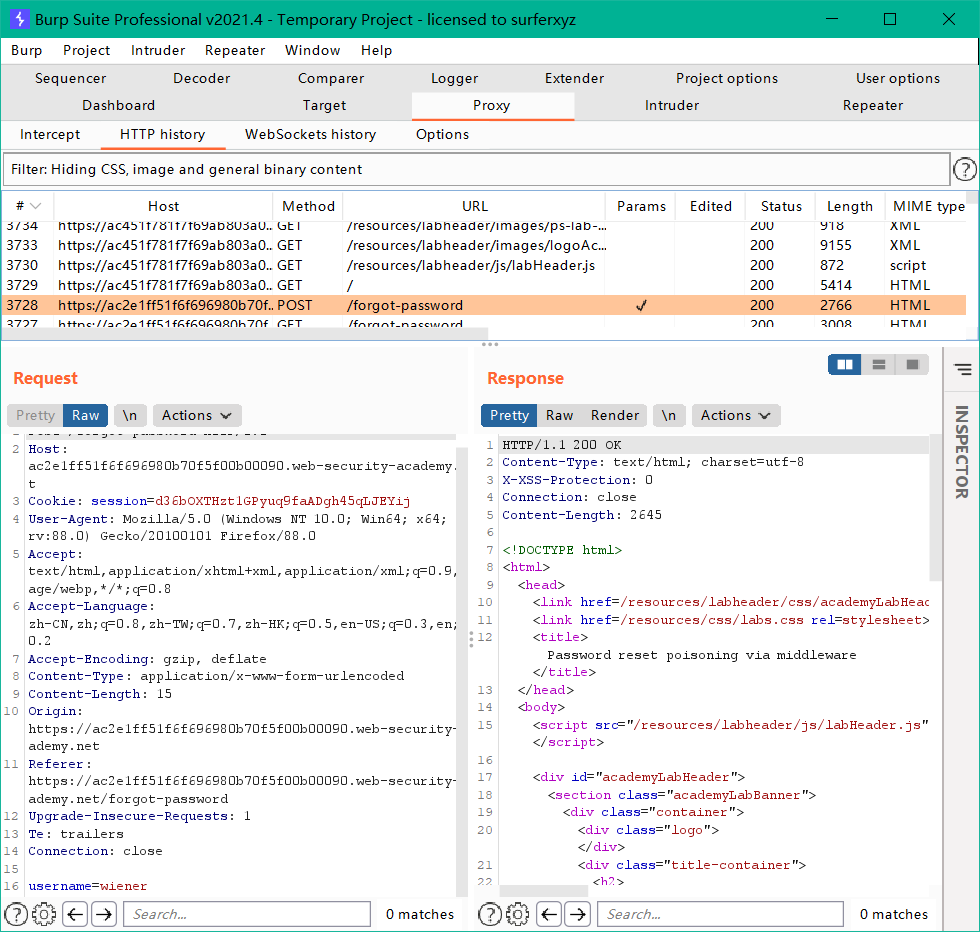Switch Response view to Render

(x=615, y=415)
